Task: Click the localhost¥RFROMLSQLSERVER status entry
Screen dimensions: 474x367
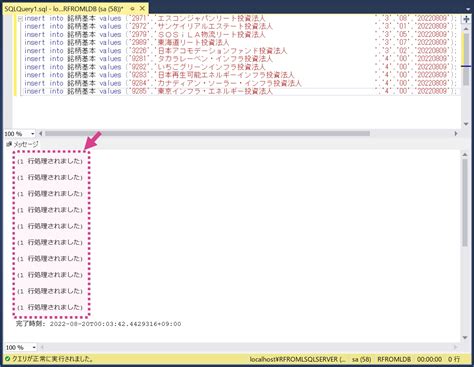Action: pyautogui.click(x=298, y=359)
